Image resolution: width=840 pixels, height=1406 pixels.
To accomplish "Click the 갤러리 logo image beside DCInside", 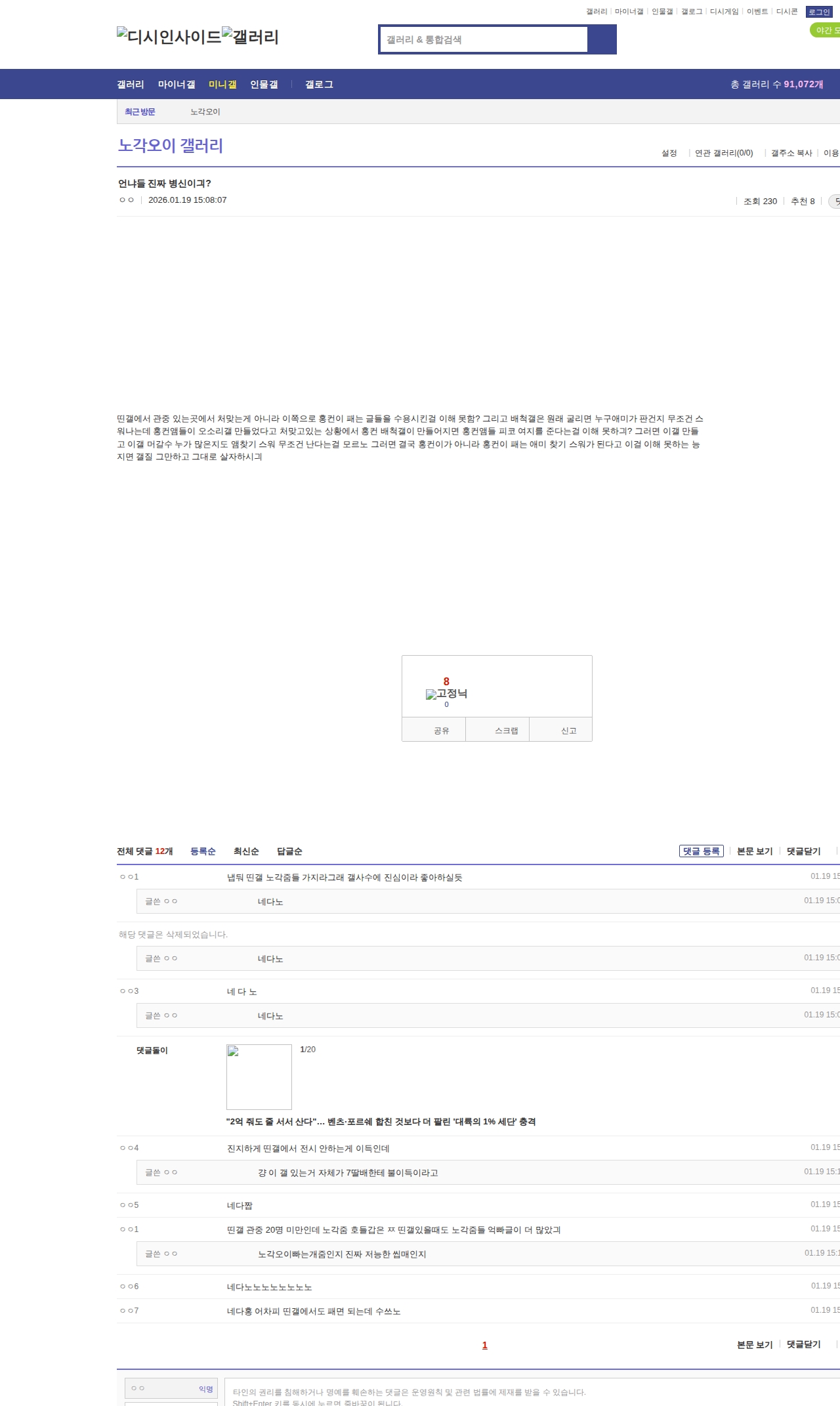I will point(250,37).
